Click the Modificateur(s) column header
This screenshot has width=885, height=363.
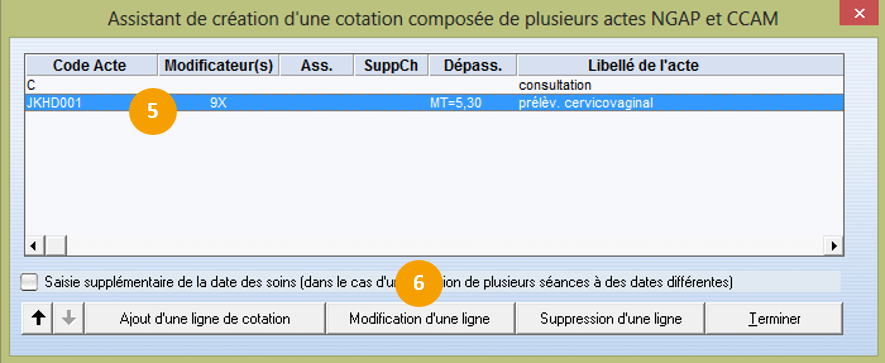click(x=219, y=65)
